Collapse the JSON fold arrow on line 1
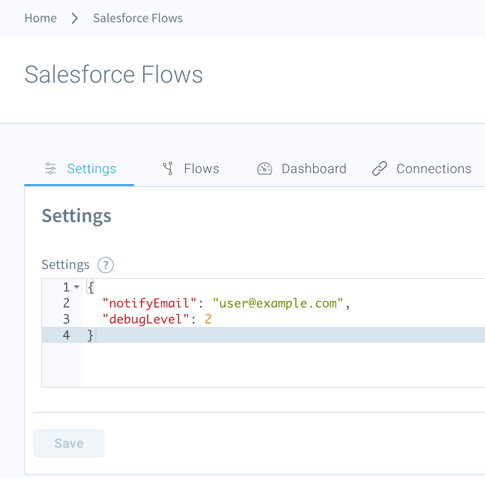 (77, 287)
